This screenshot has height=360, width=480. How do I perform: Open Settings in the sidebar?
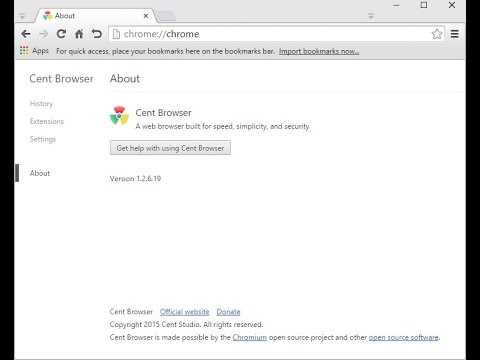(43, 139)
